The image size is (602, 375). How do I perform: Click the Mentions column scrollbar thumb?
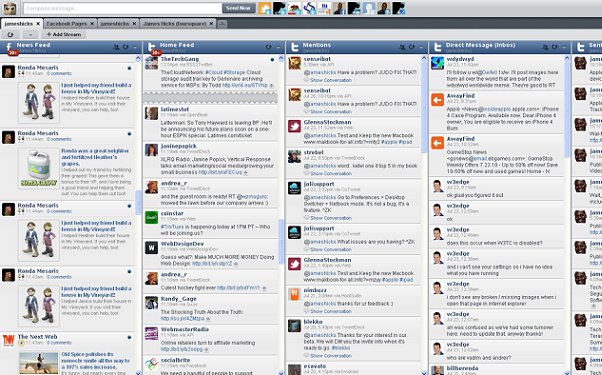tap(424, 107)
